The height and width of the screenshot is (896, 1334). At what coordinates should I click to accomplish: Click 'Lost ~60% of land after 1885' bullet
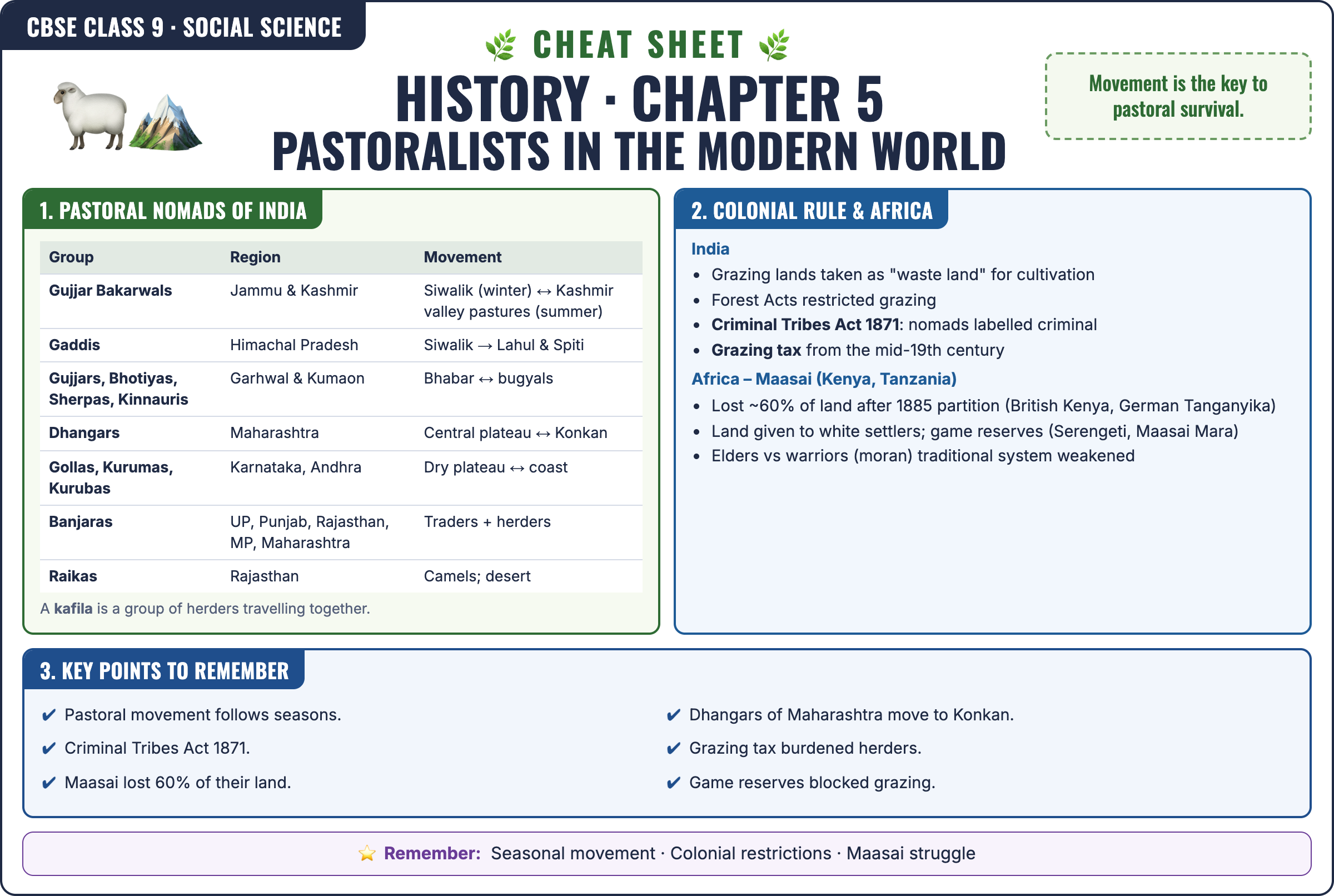[993, 406]
